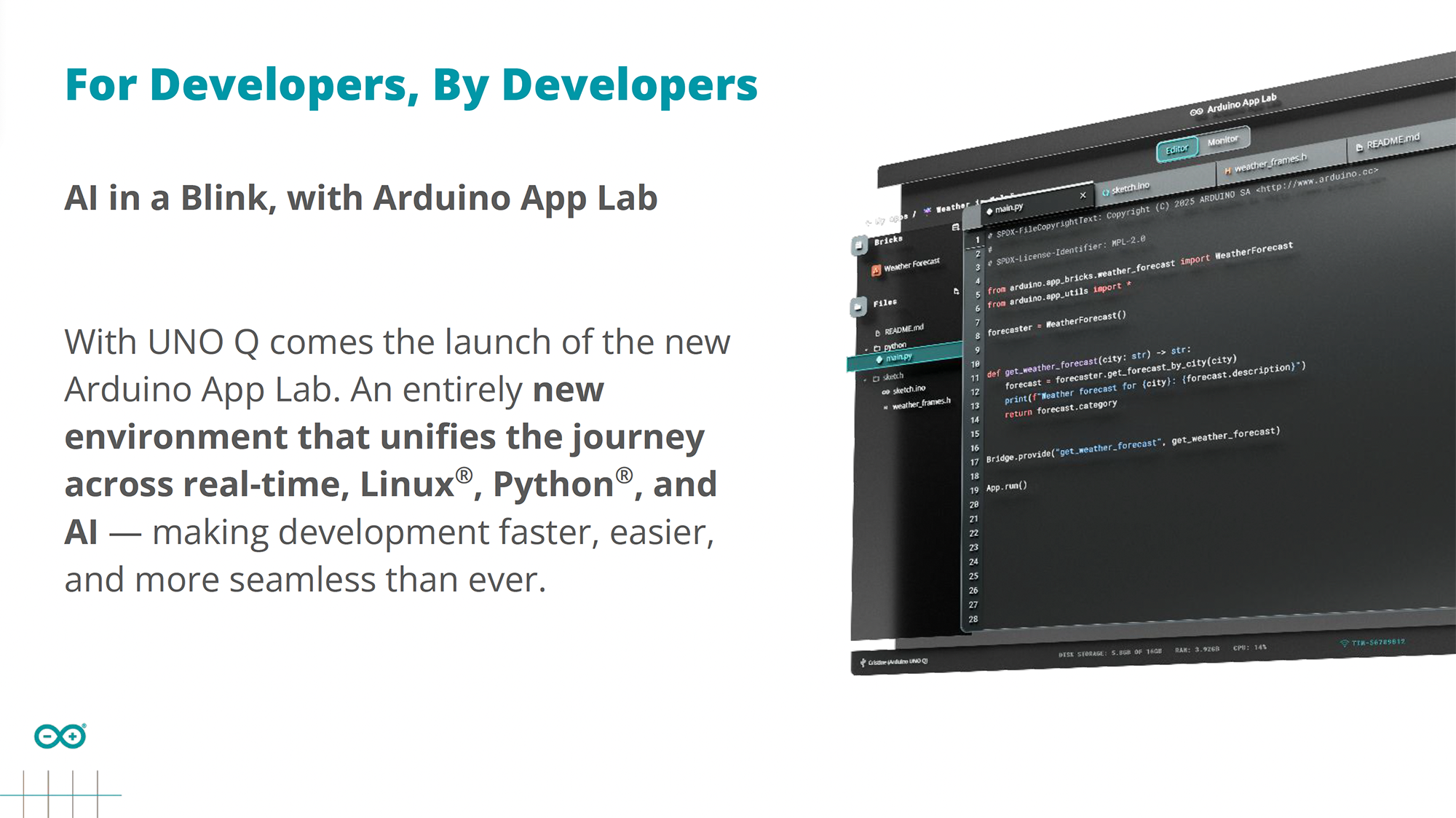Click the Bricks panel icon
Image resolution: width=1456 pixels, height=818 pixels.
(x=860, y=245)
